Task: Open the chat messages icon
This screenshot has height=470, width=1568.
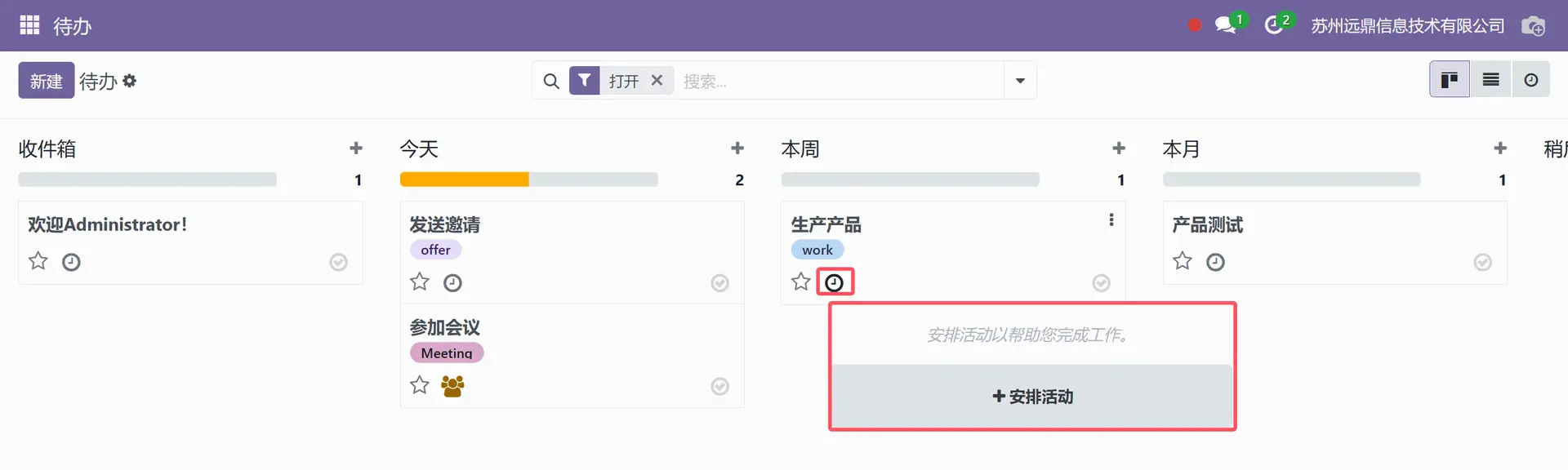Action: coord(1225,25)
